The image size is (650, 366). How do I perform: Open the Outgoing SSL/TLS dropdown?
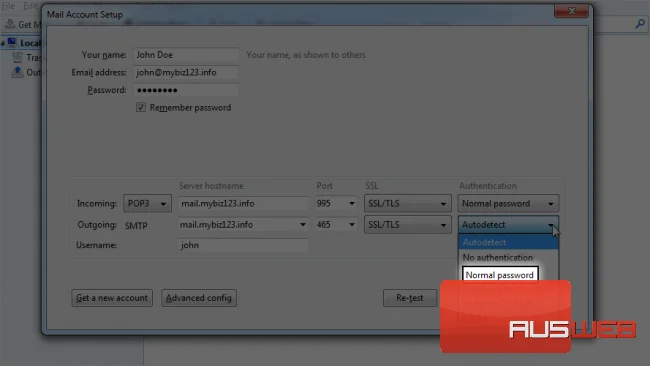click(x=407, y=225)
